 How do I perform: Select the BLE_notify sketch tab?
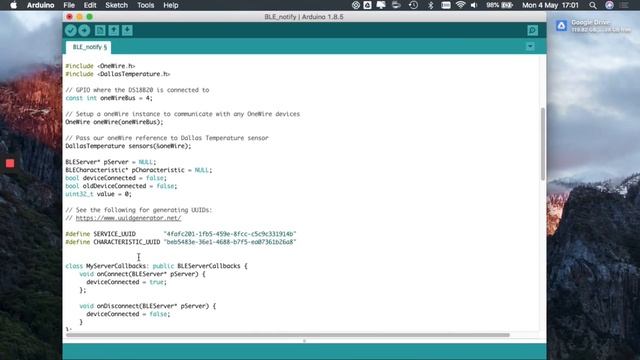(x=89, y=47)
